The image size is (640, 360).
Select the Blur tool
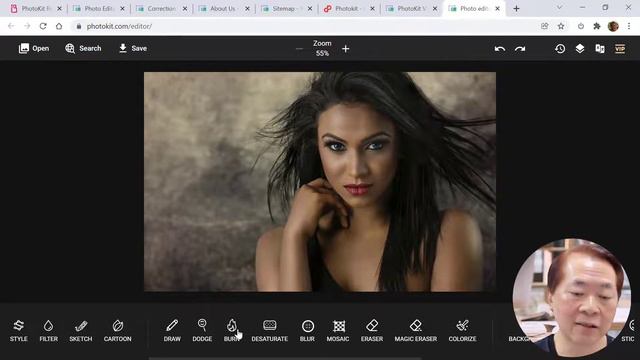pos(307,331)
